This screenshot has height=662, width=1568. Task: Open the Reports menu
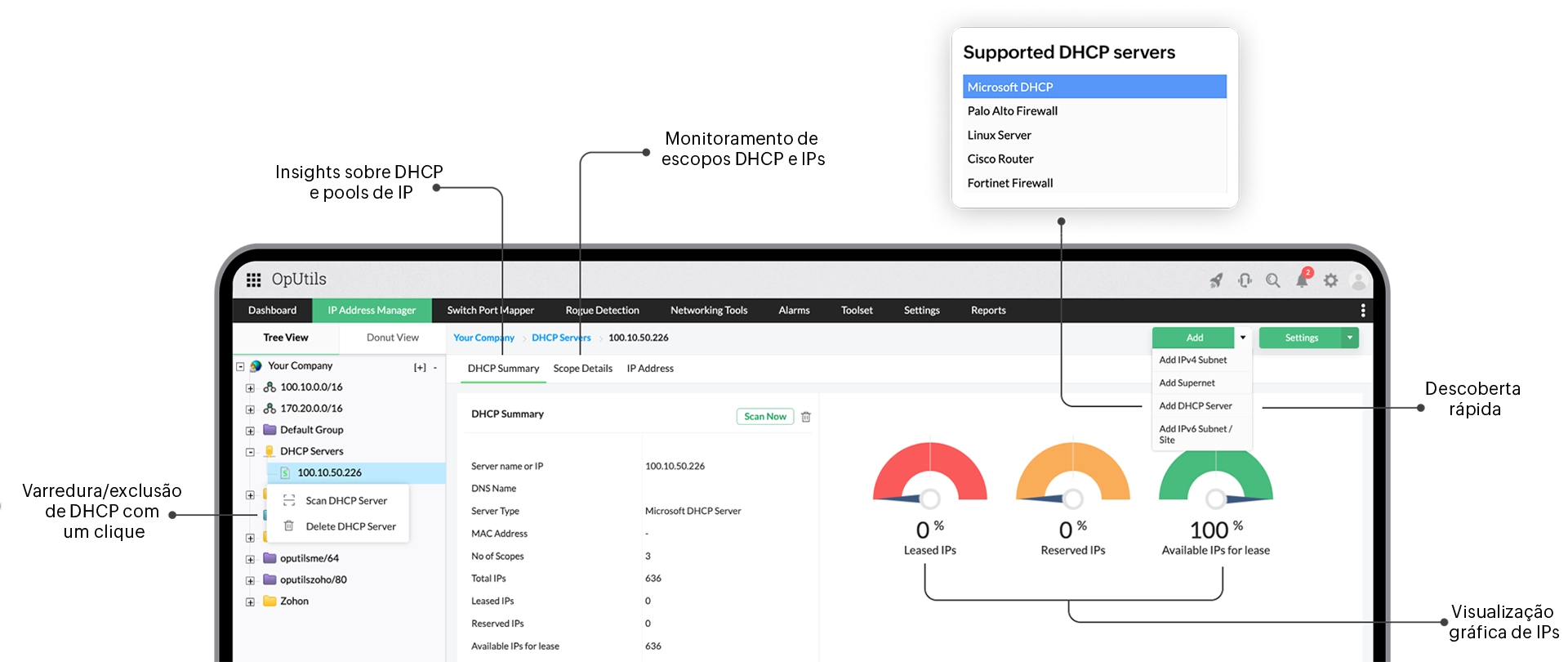click(x=988, y=311)
